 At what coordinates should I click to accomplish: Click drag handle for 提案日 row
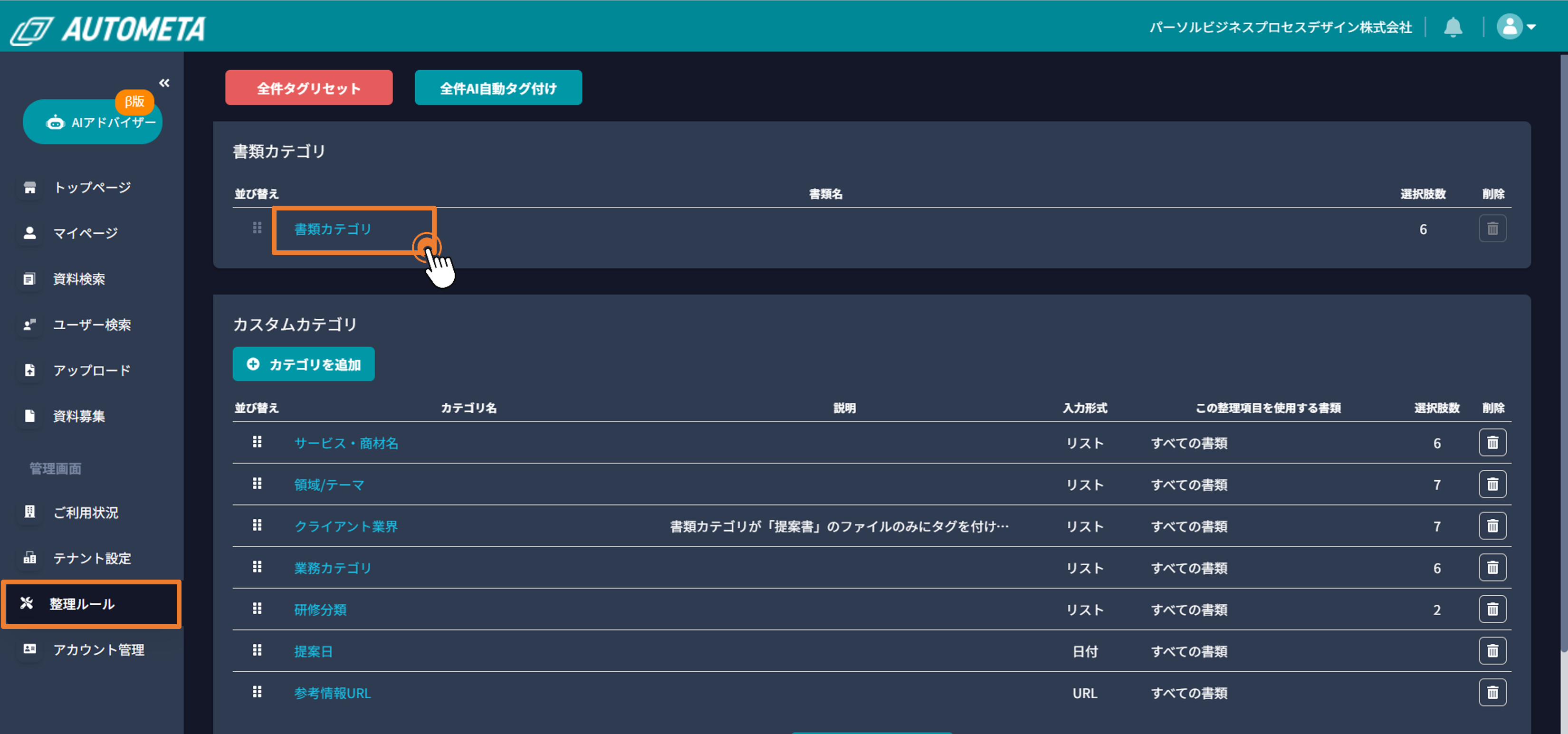[257, 650]
